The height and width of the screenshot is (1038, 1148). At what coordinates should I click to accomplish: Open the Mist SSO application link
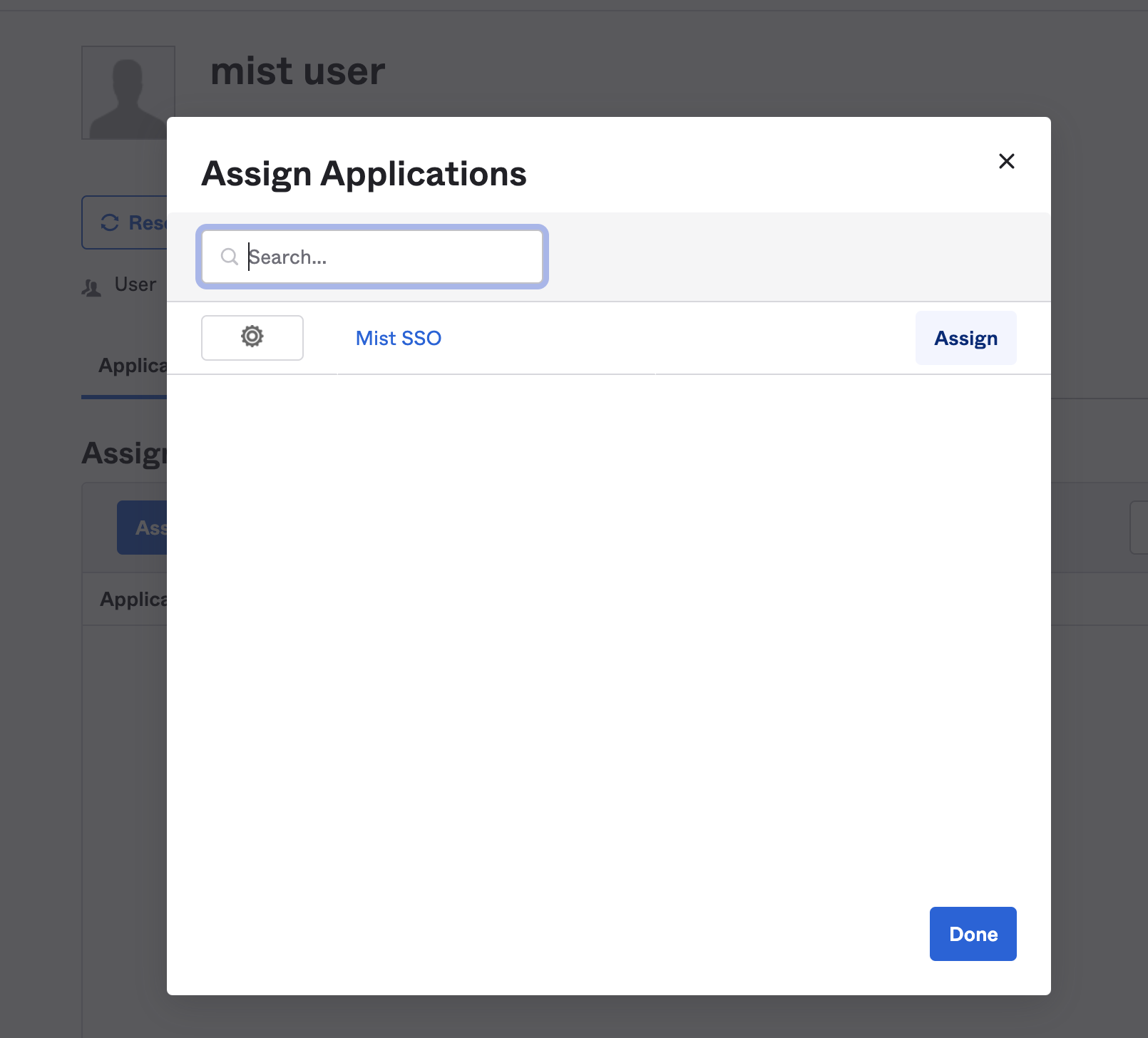(x=398, y=338)
